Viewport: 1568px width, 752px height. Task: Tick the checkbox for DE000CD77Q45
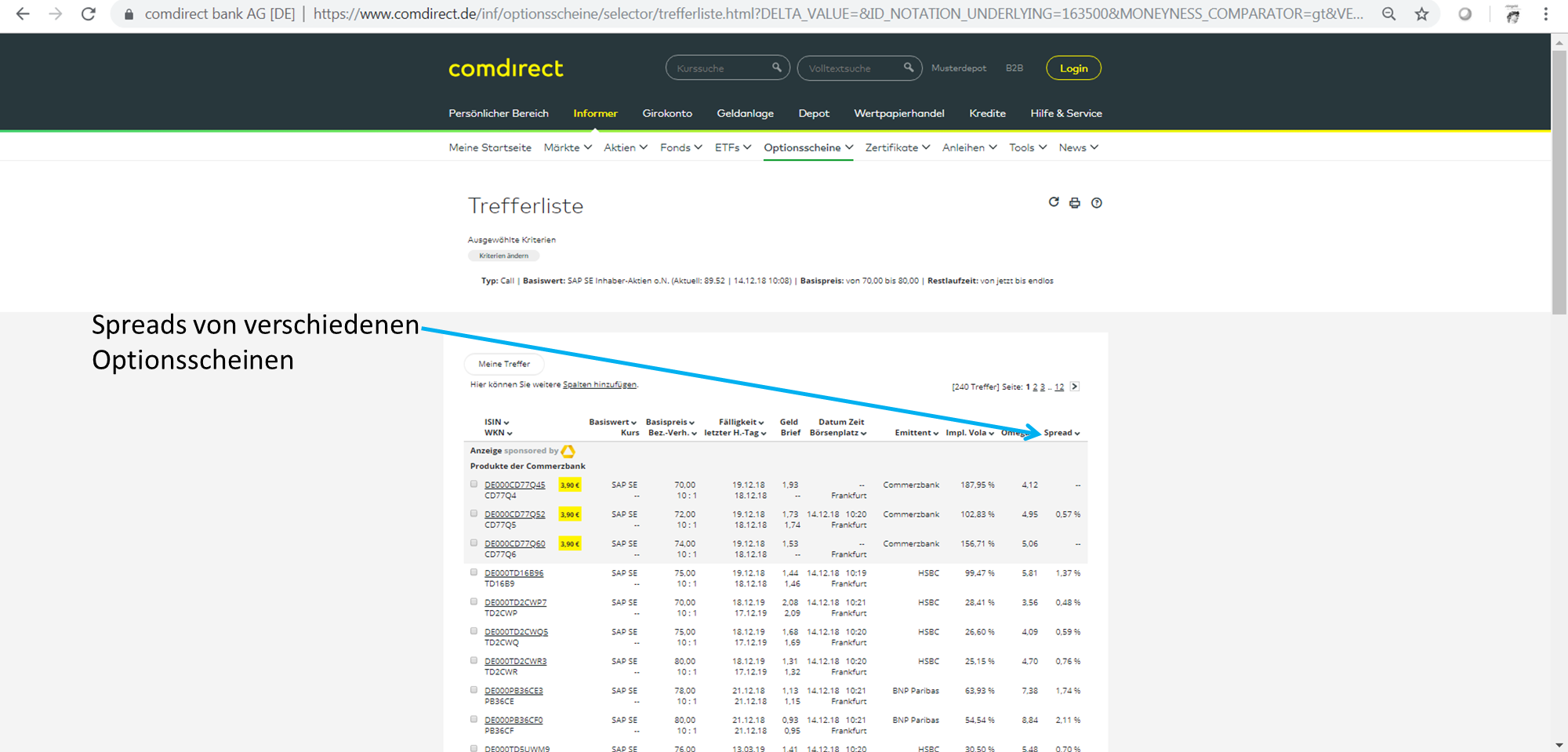click(x=474, y=484)
